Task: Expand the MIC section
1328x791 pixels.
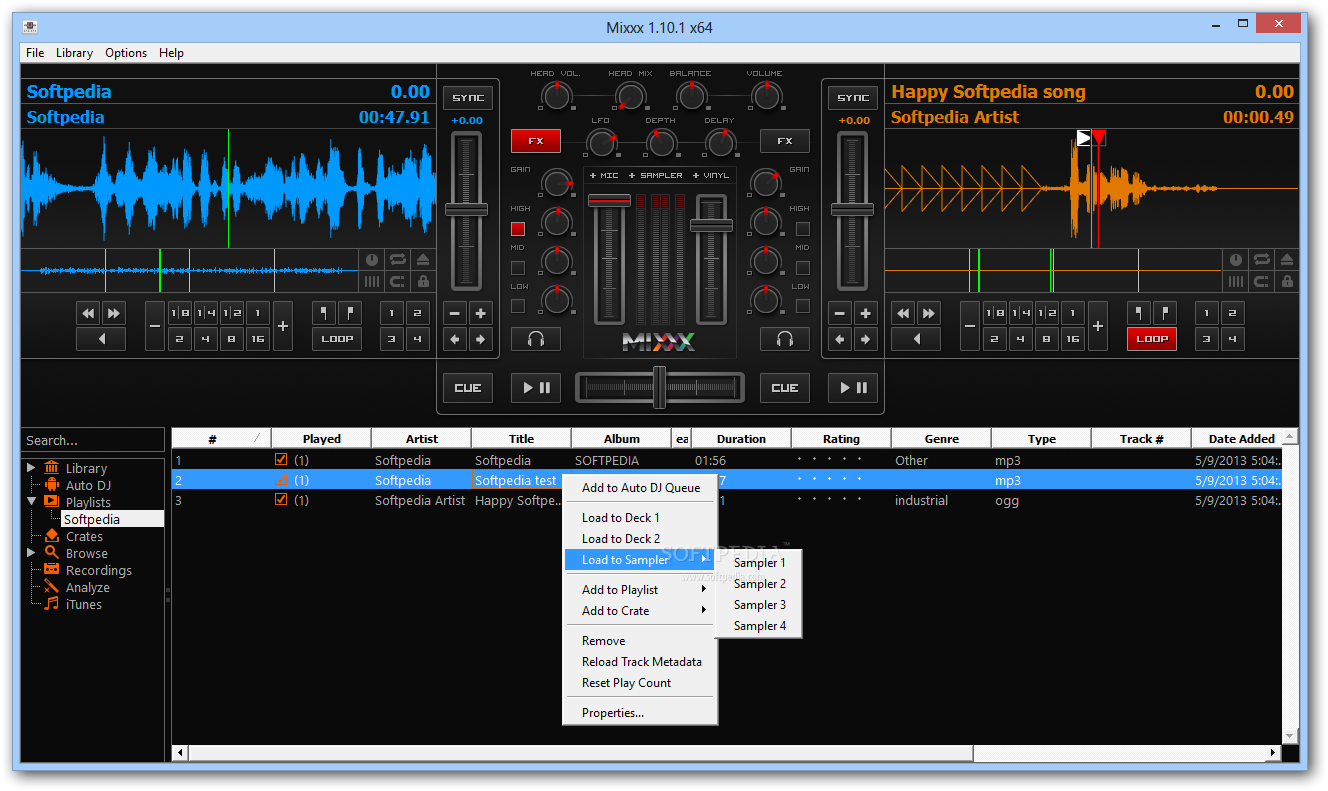Action: [604, 175]
